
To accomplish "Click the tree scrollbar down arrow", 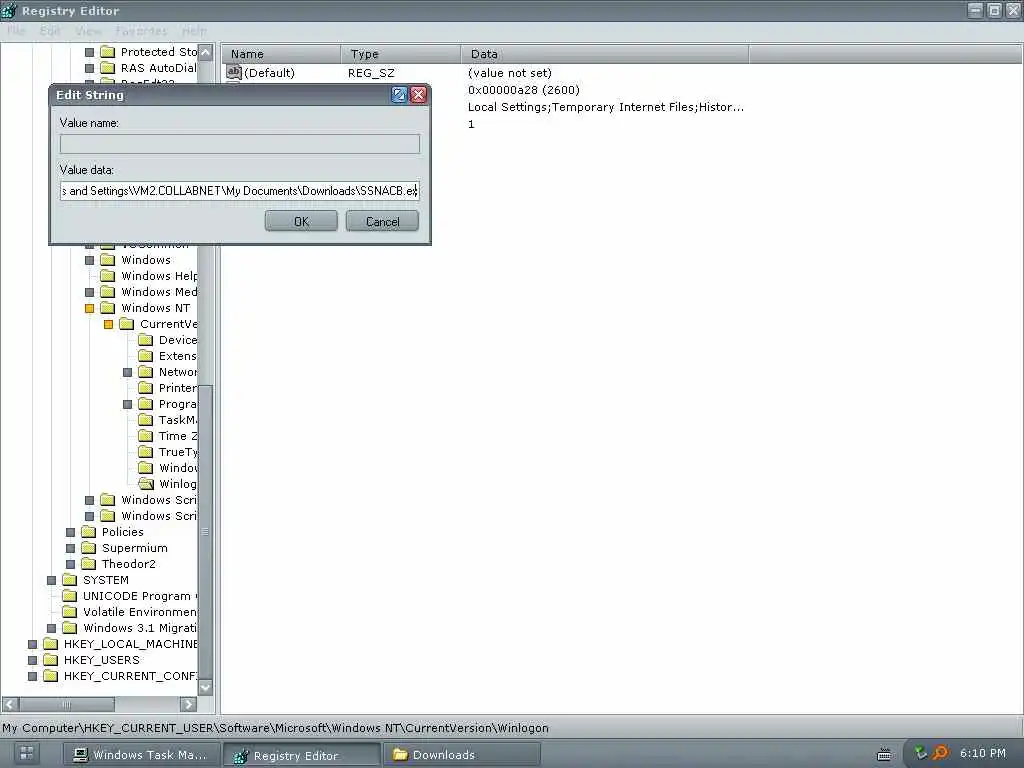I will point(205,687).
